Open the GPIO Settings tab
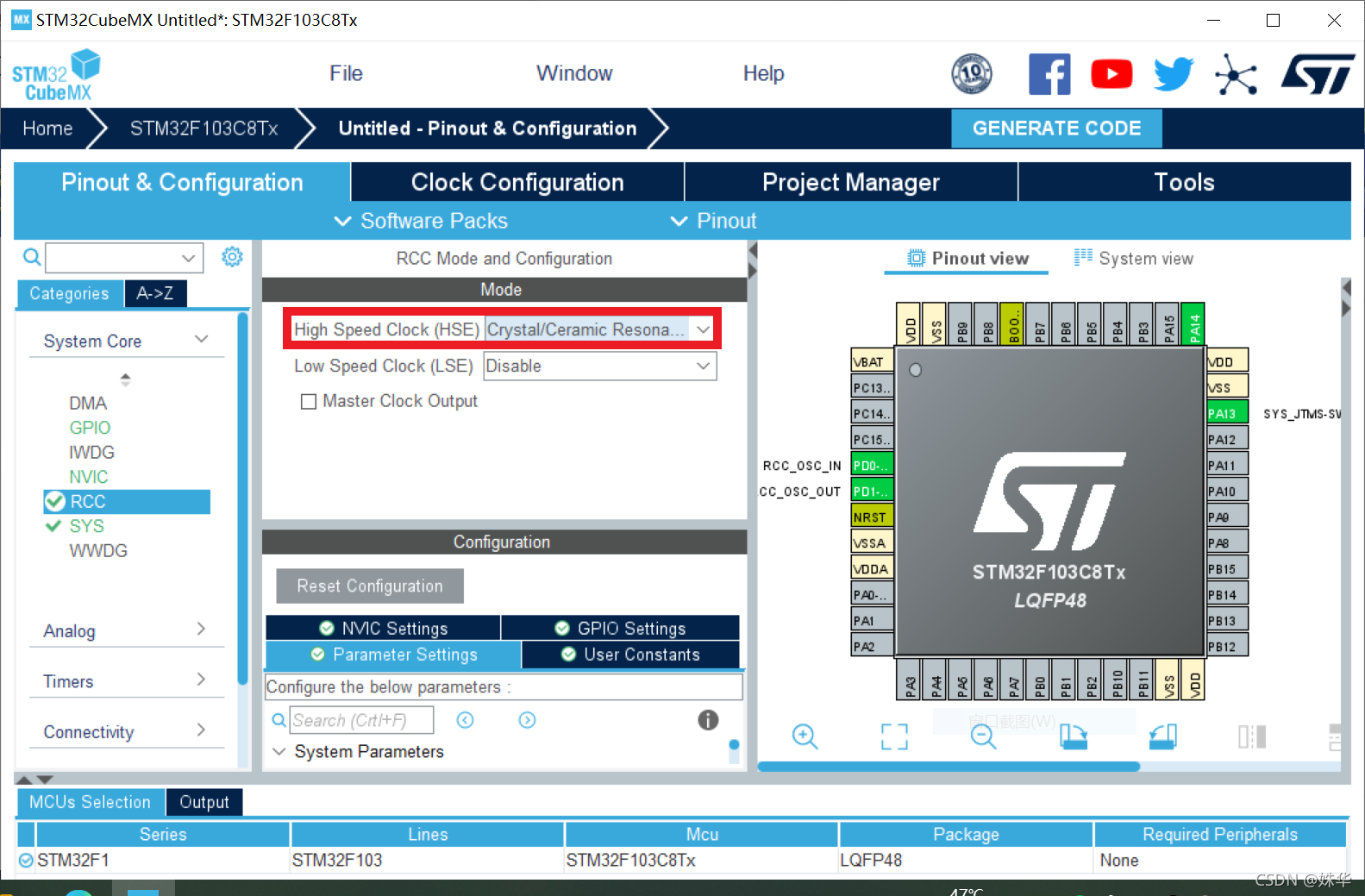The height and width of the screenshot is (896, 1365). click(621, 628)
